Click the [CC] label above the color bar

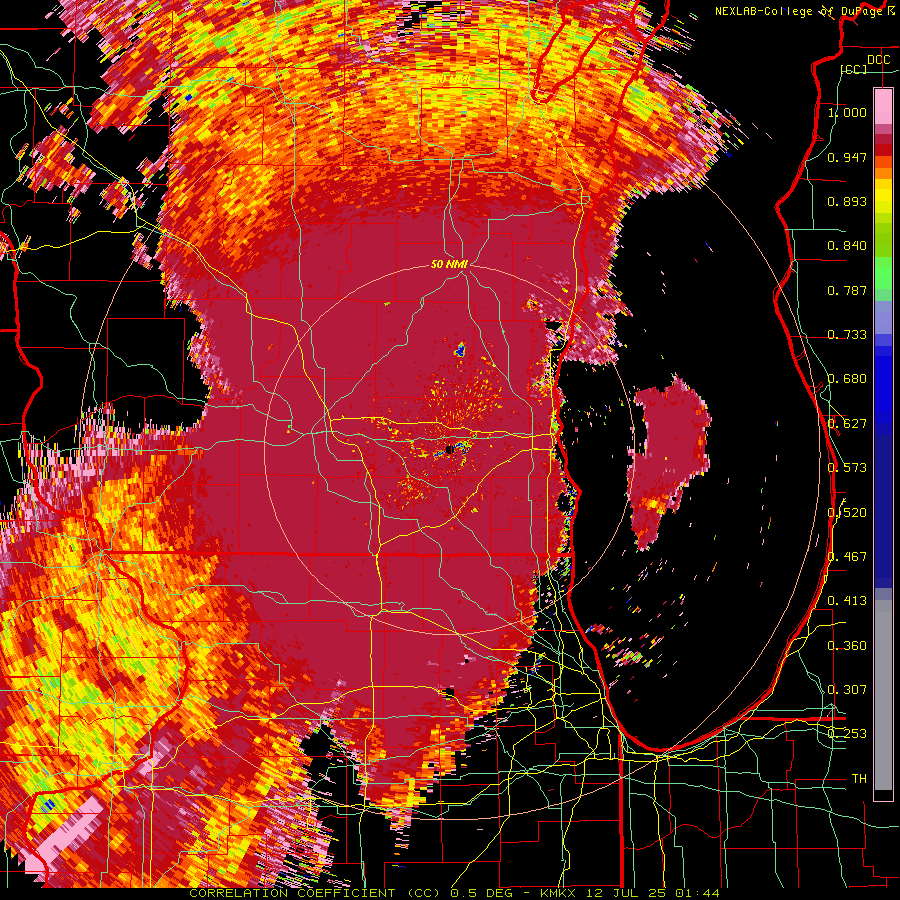853,69
